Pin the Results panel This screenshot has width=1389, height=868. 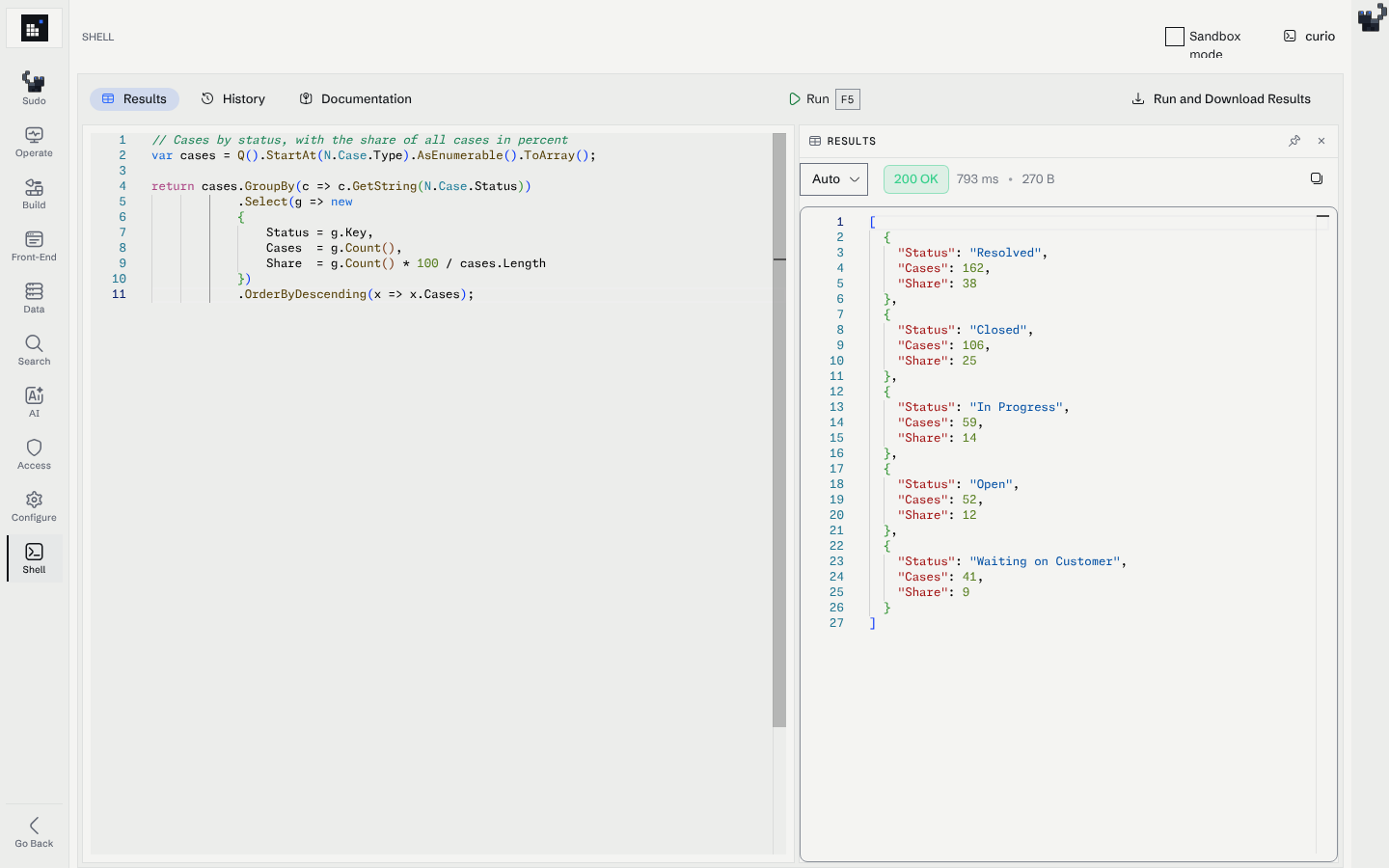[x=1294, y=141]
